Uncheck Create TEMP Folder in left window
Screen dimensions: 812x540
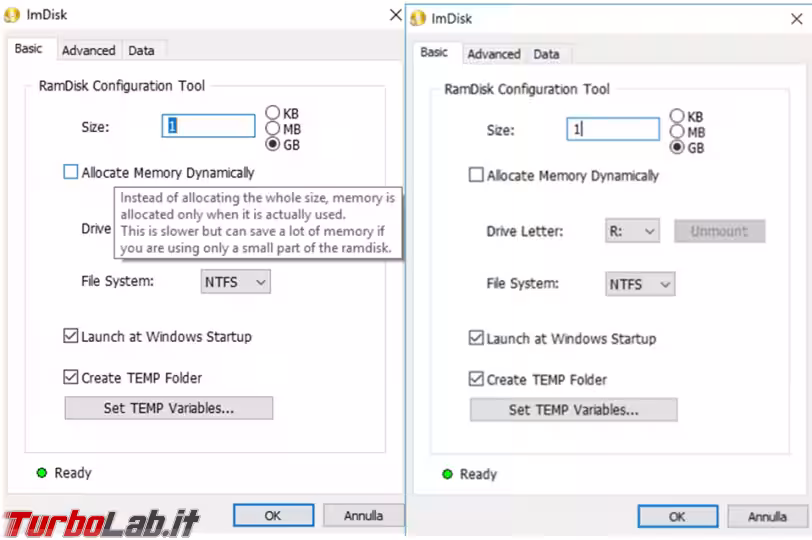(70, 377)
